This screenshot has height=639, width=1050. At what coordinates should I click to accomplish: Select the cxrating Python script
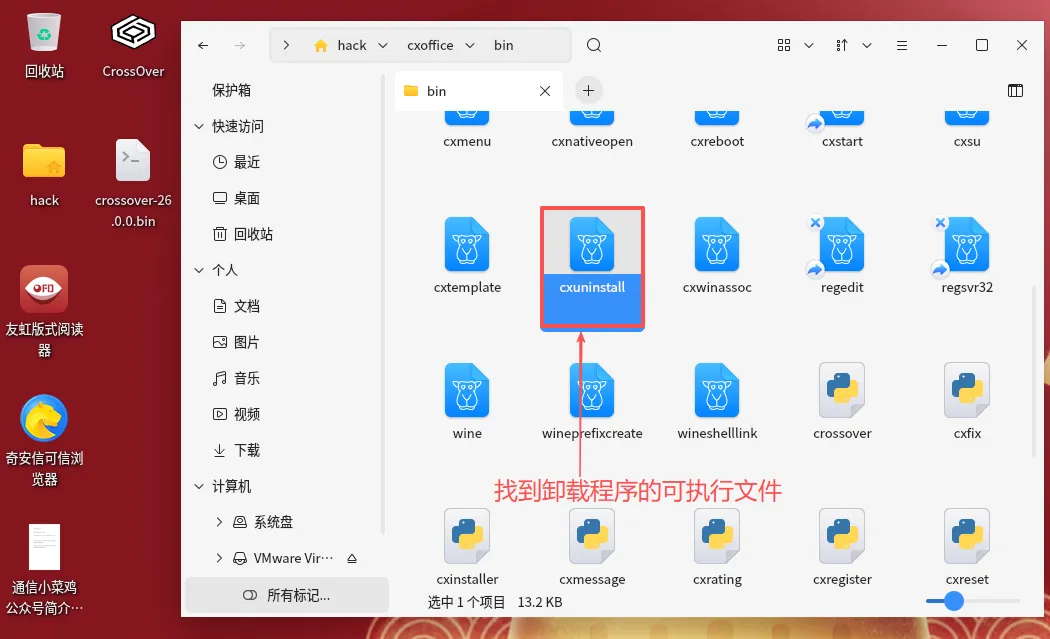tap(717, 536)
